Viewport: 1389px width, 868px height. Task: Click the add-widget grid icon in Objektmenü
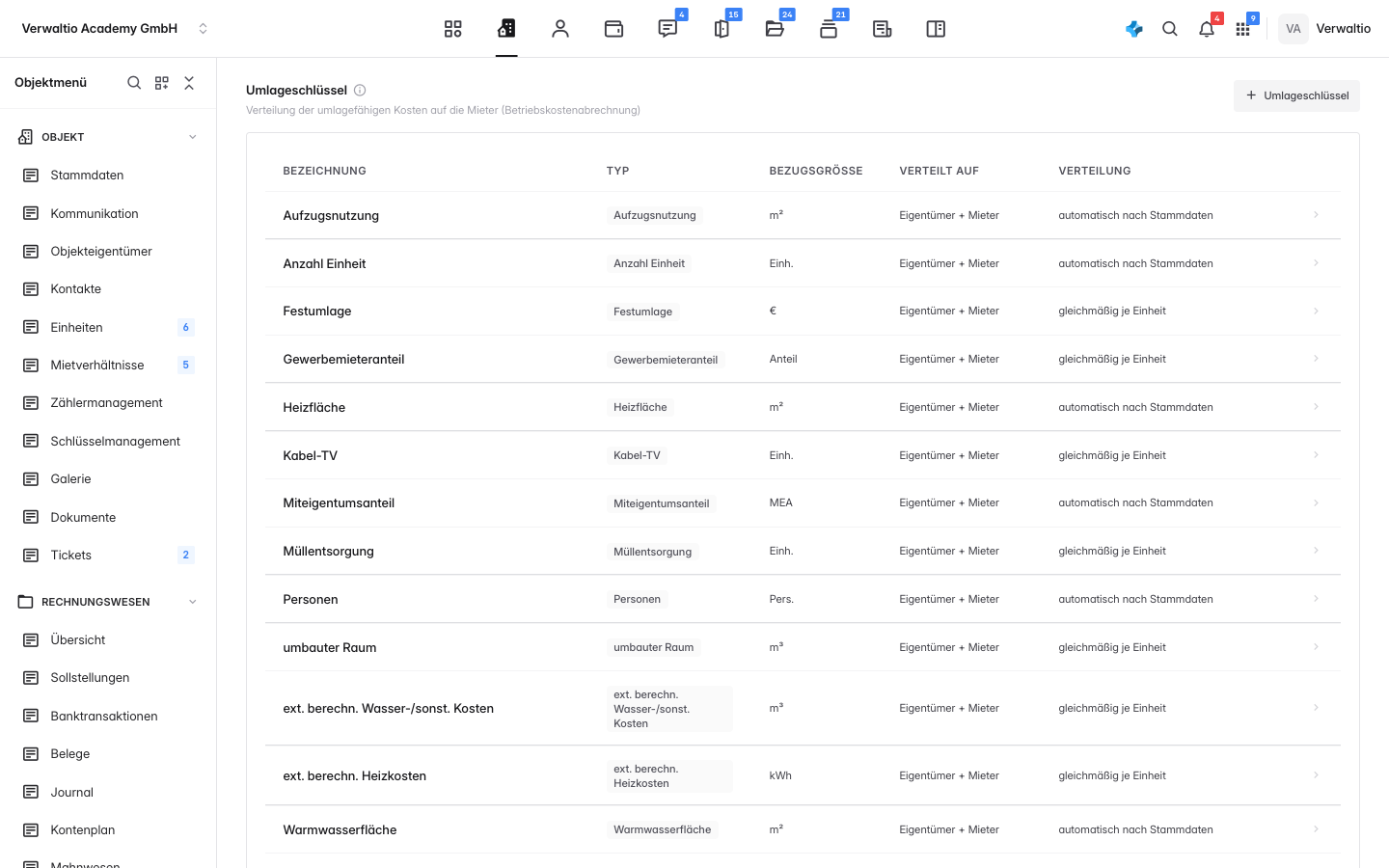tap(162, 83)
